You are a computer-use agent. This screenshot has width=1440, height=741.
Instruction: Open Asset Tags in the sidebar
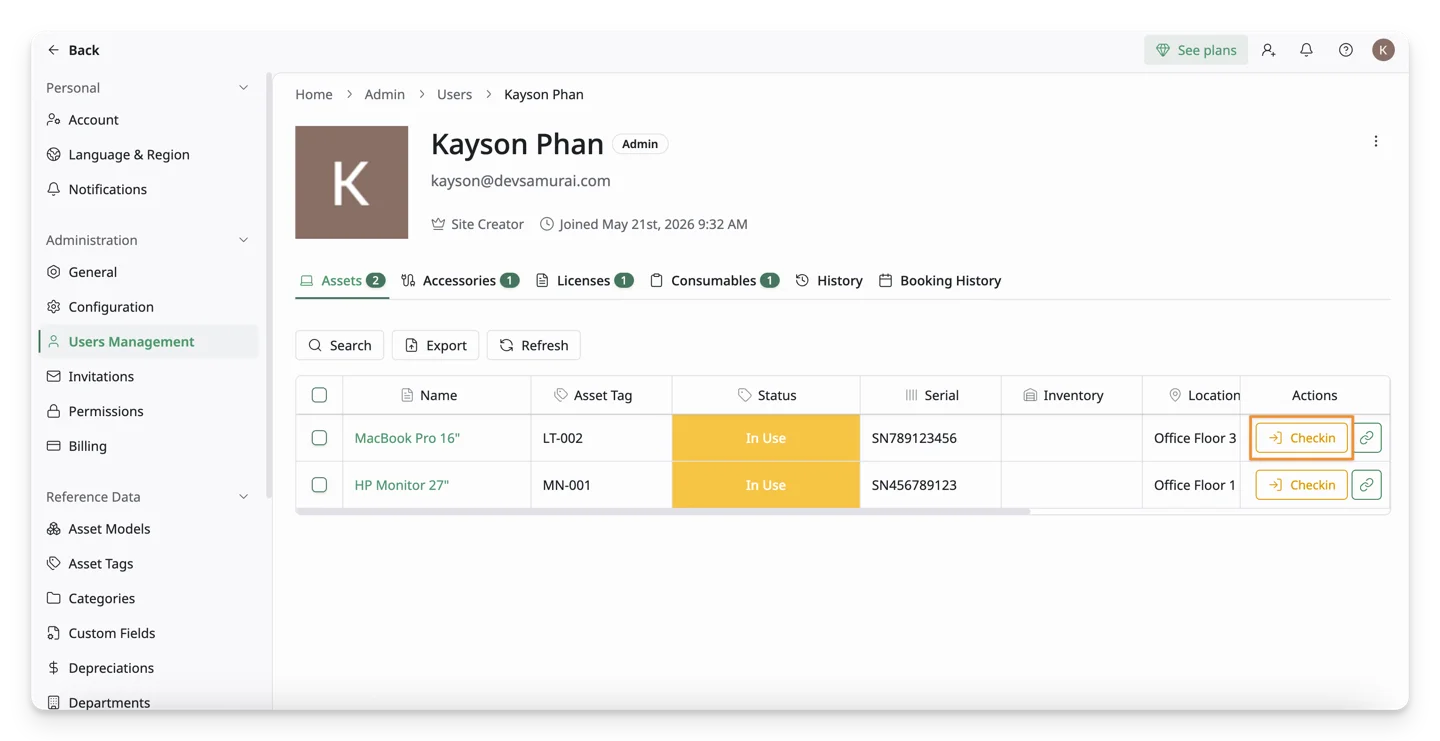(148, 564)
